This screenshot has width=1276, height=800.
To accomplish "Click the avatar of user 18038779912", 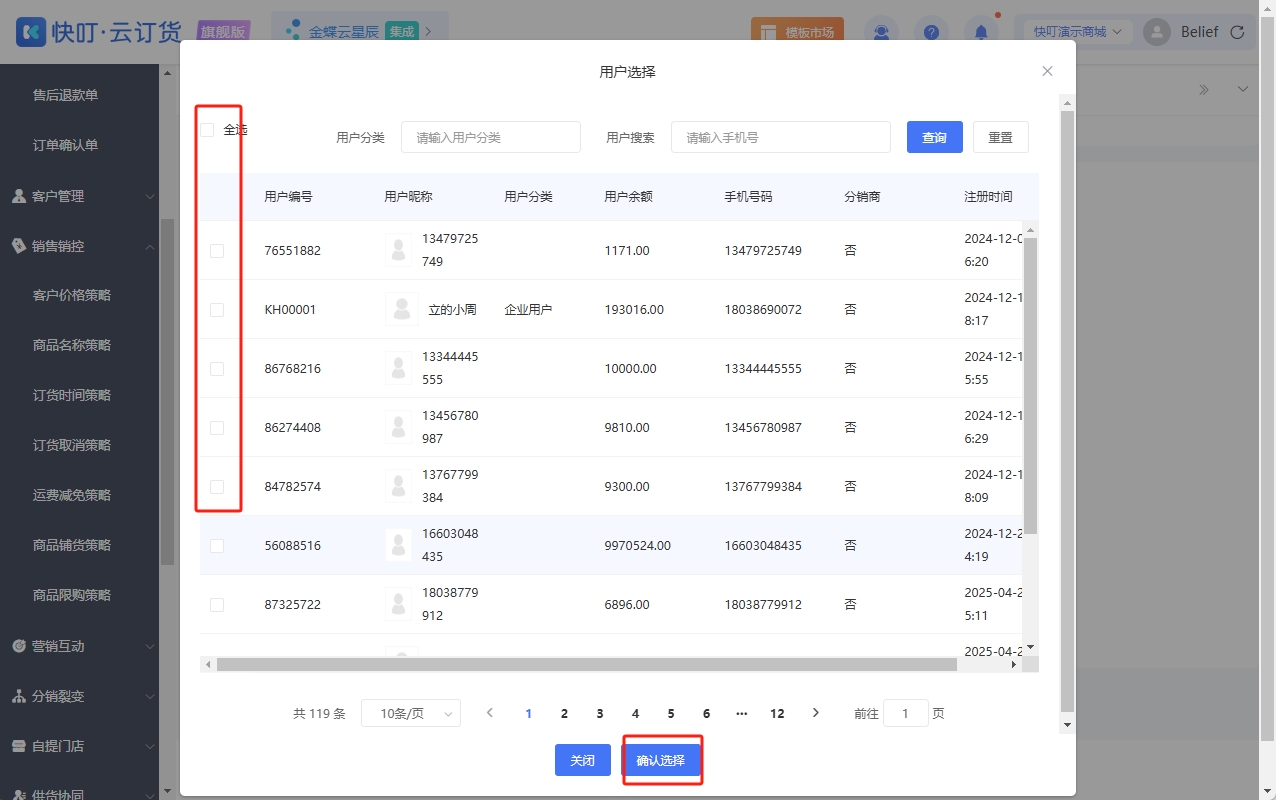I will tap(399, 604).
